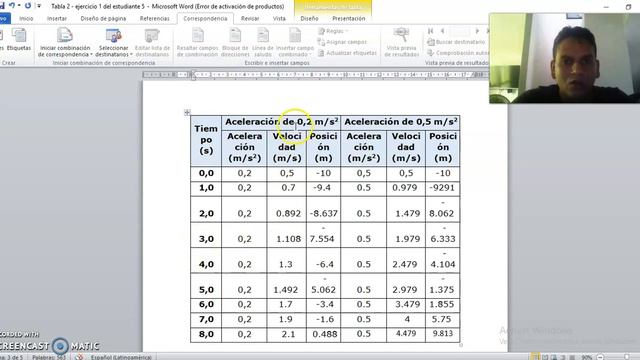This screenshot has height=360, width=640.
Task: Open Insertar campo combinado dropdown
Action: [295, 42]
